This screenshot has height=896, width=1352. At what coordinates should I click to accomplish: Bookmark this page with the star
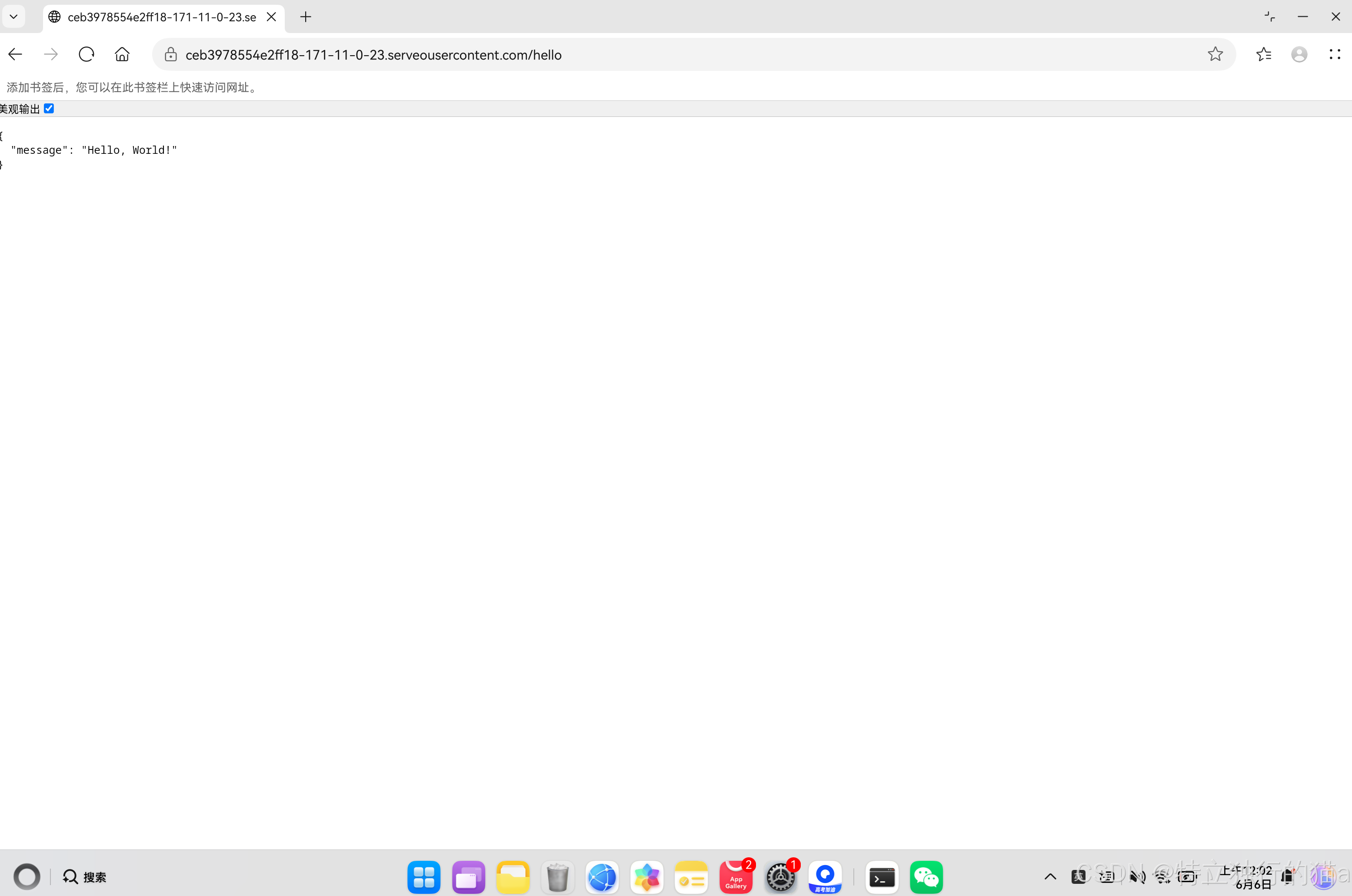[x=1215, y=54]
